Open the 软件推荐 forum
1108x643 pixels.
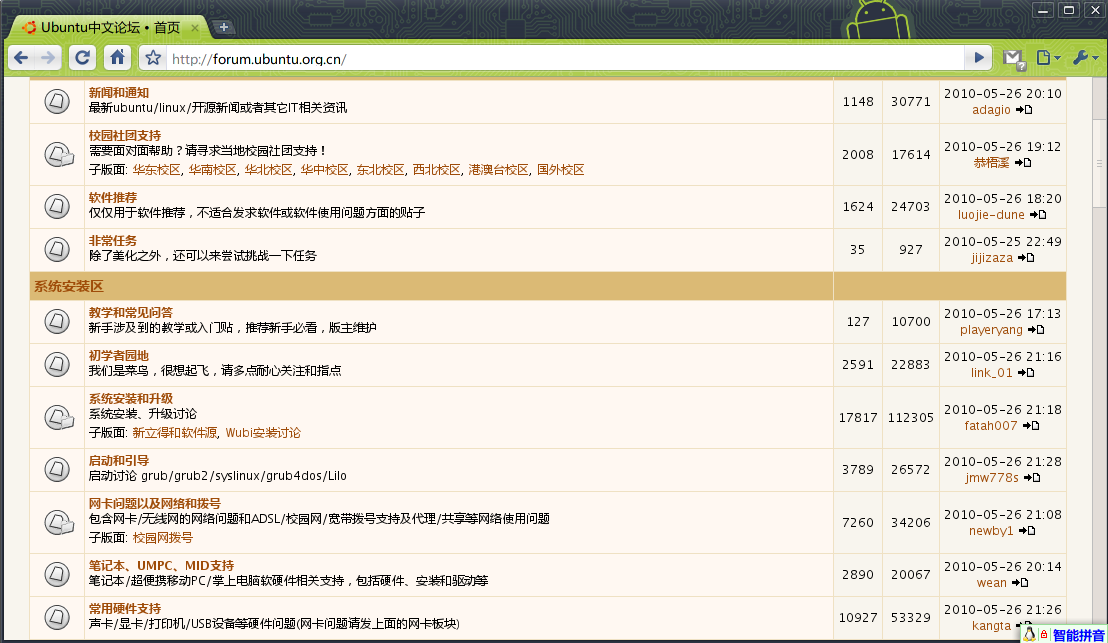[x=113, y=198]
